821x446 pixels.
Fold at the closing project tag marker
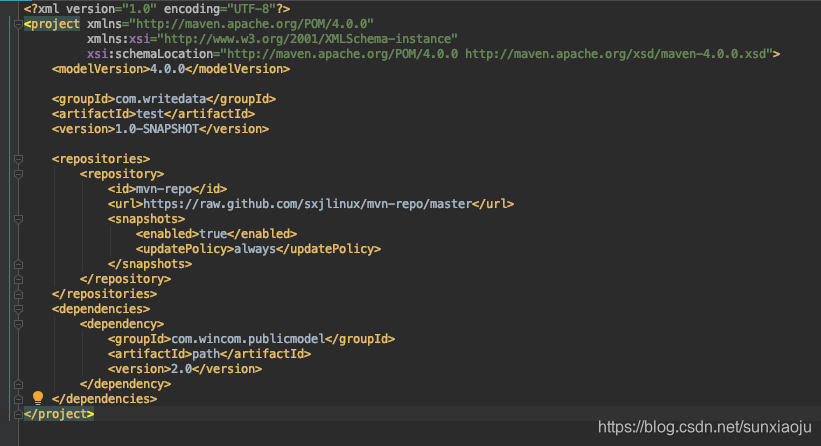click(x=18, y=414)
